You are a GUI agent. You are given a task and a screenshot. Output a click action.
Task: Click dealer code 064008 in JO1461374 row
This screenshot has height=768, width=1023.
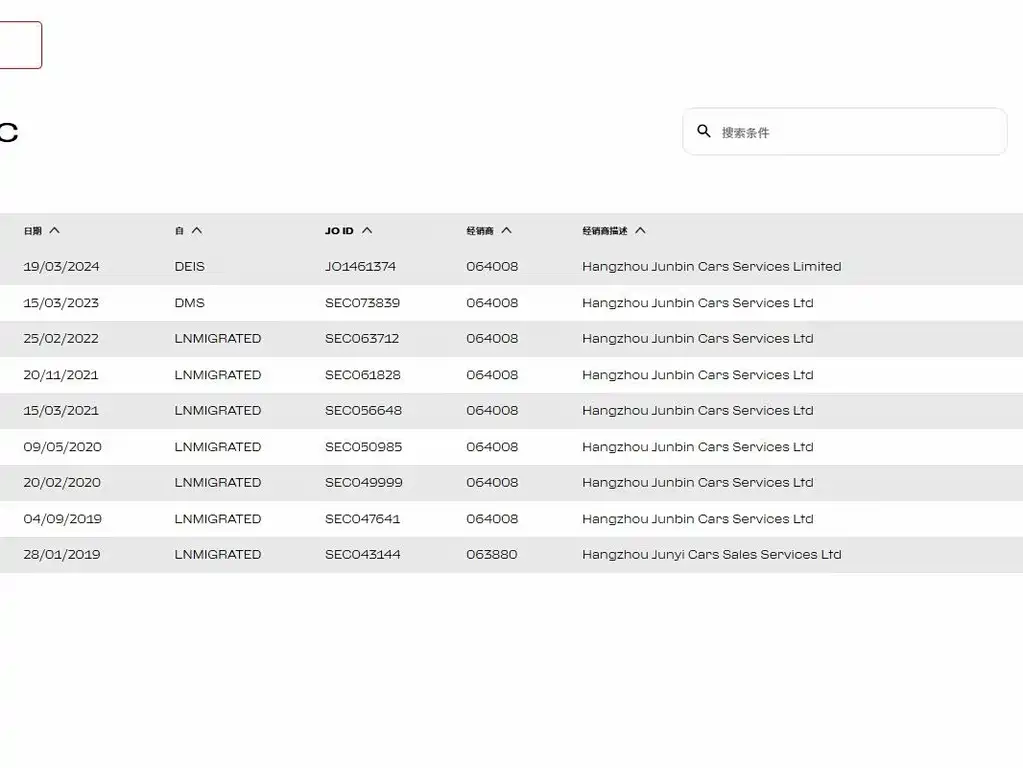492,266
